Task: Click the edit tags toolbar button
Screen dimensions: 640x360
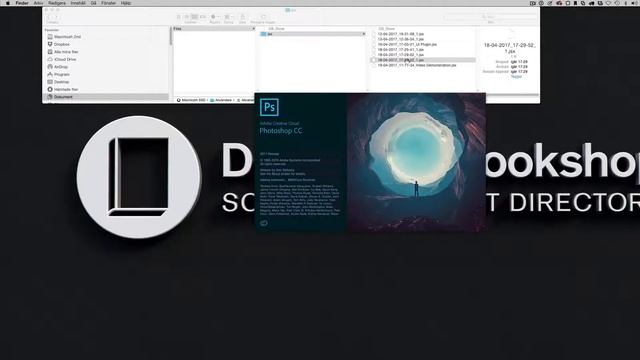Action: [x=263, y=17]
